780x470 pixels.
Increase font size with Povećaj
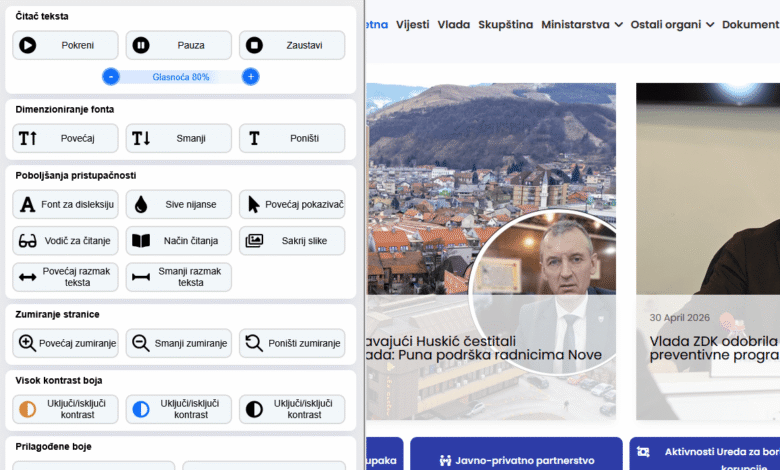point(65,138)
